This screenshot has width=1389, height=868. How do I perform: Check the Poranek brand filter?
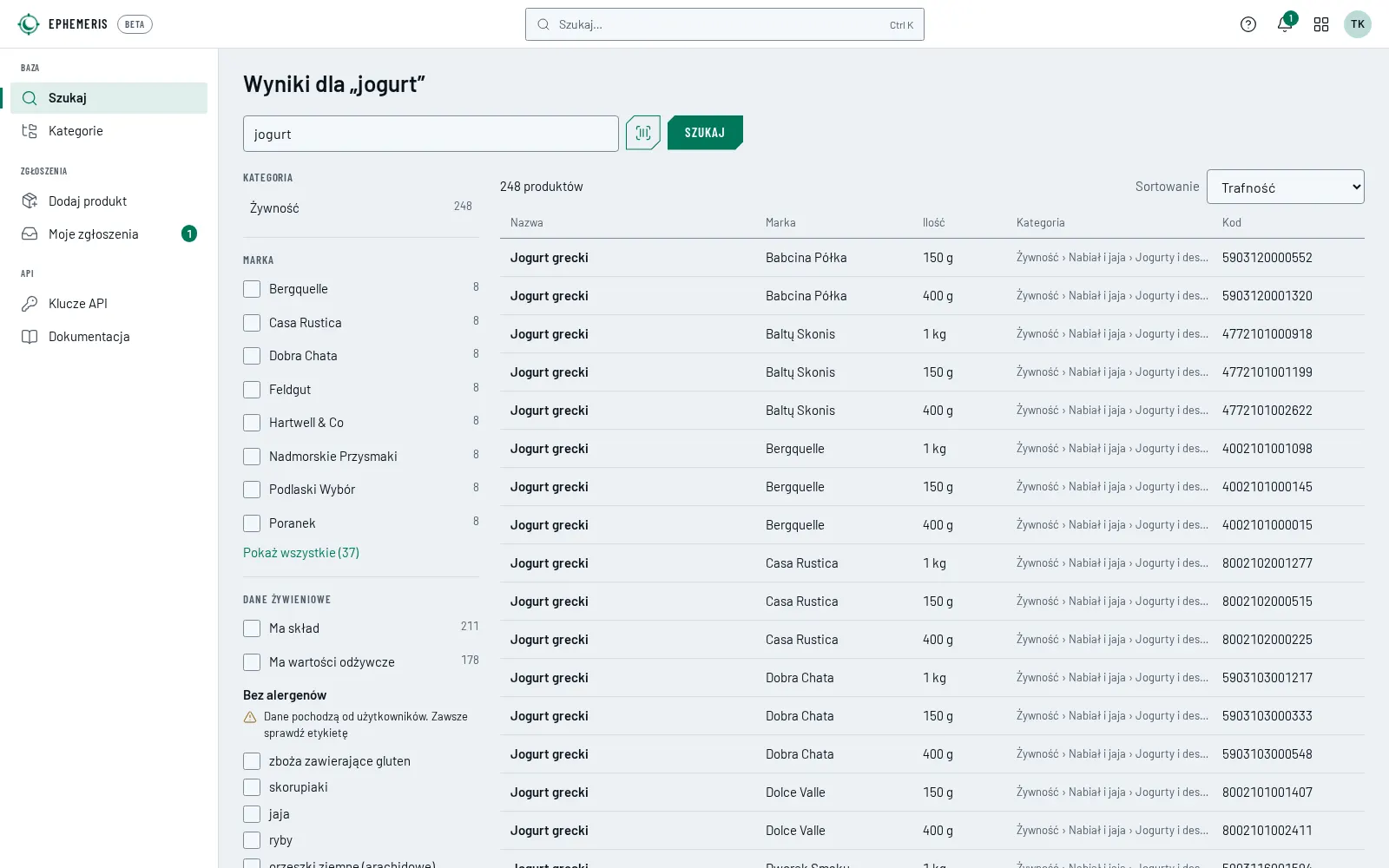252,523
